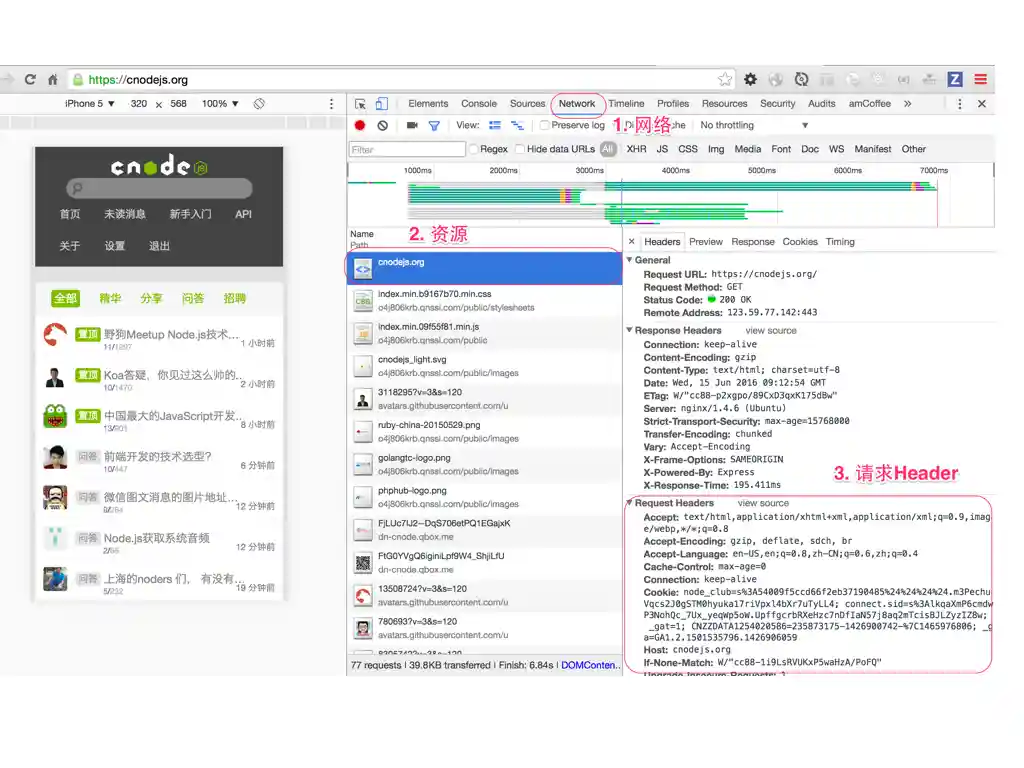The image size is (1024, 768).
Task: Go to browser home icon
Action: click(x=53, y=80)
